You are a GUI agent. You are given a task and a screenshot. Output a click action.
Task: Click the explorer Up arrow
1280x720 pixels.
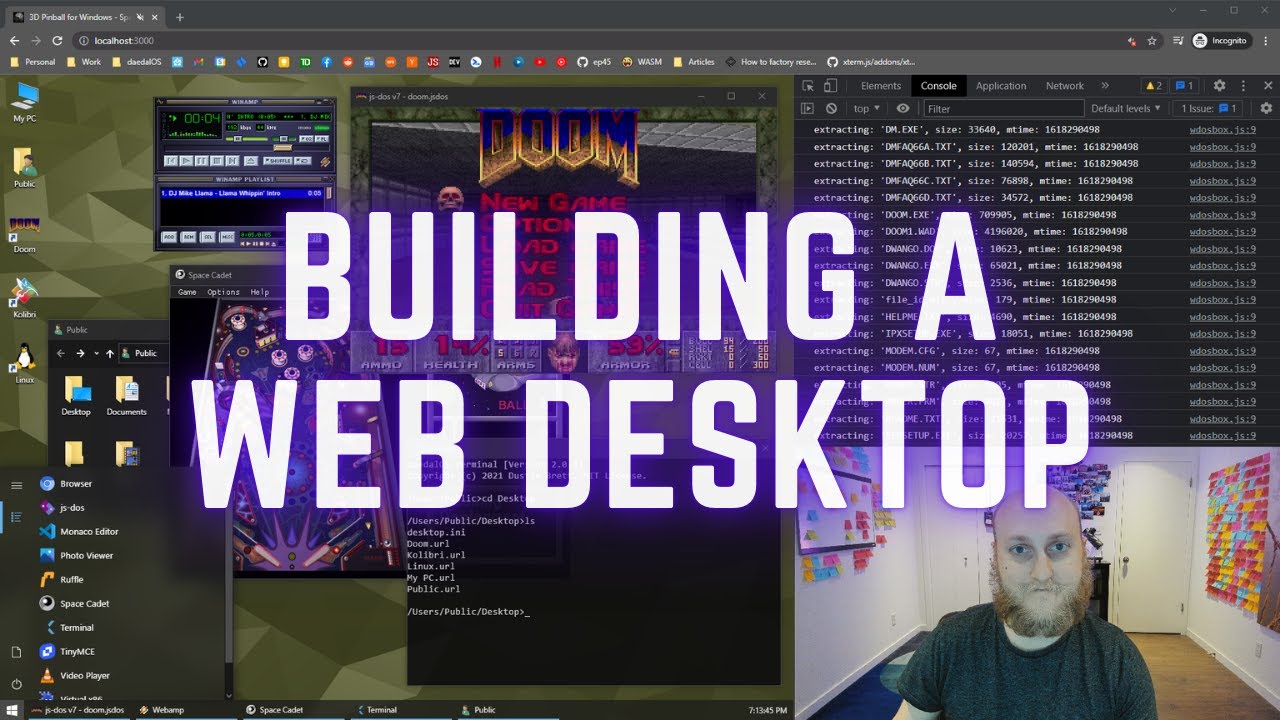(x=110, y=353)
